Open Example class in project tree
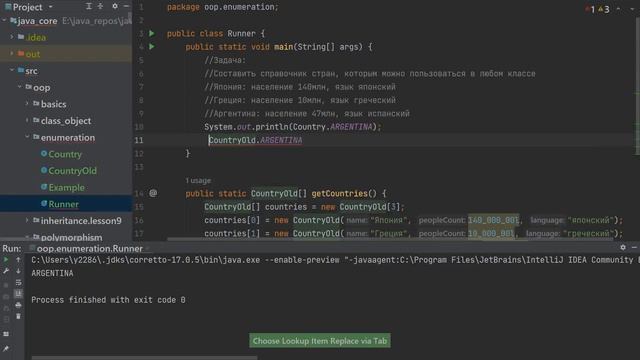The height and width of the screenshot is (360, 640). (66, 188)
